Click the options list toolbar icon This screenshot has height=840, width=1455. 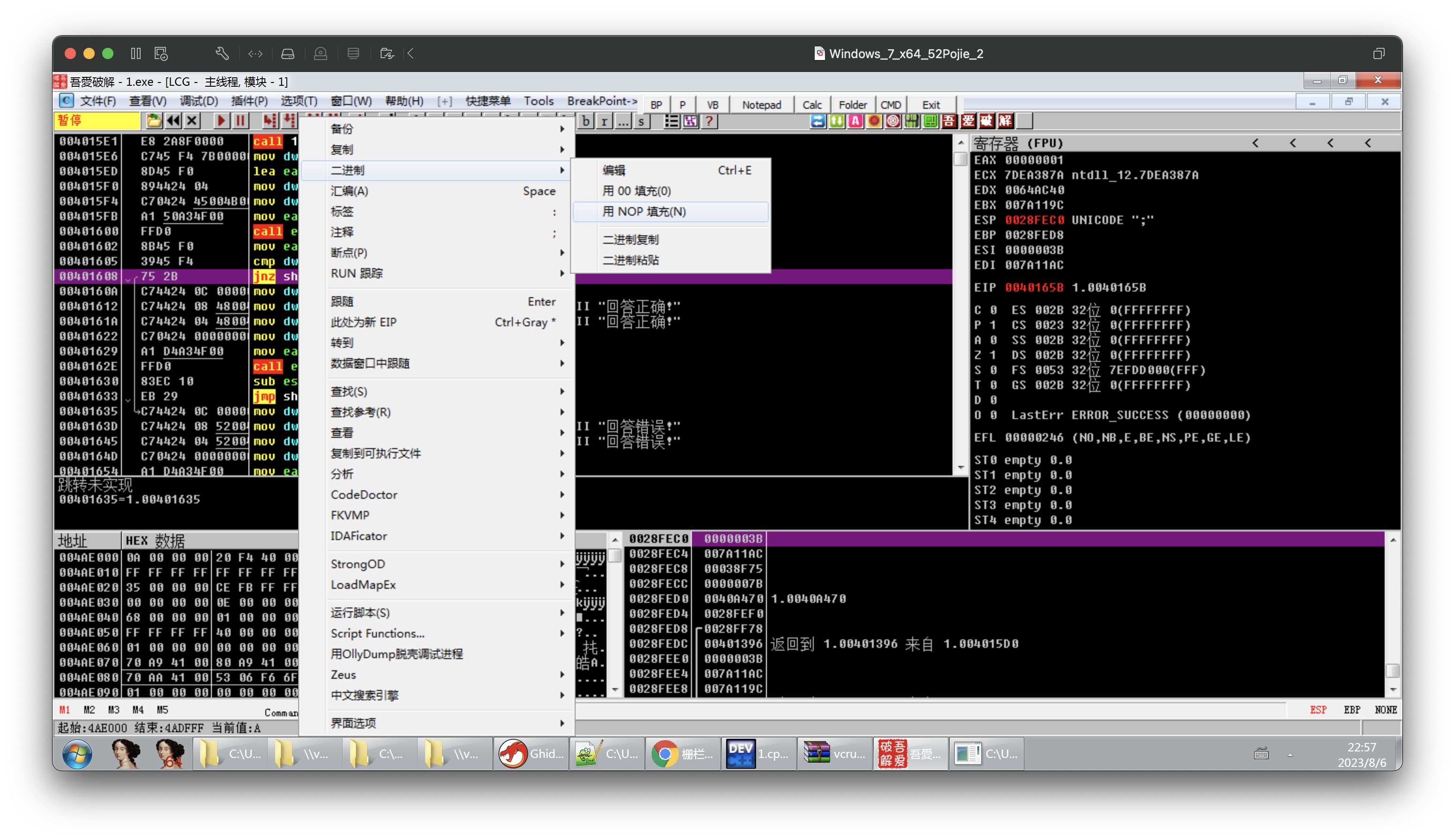671,121
